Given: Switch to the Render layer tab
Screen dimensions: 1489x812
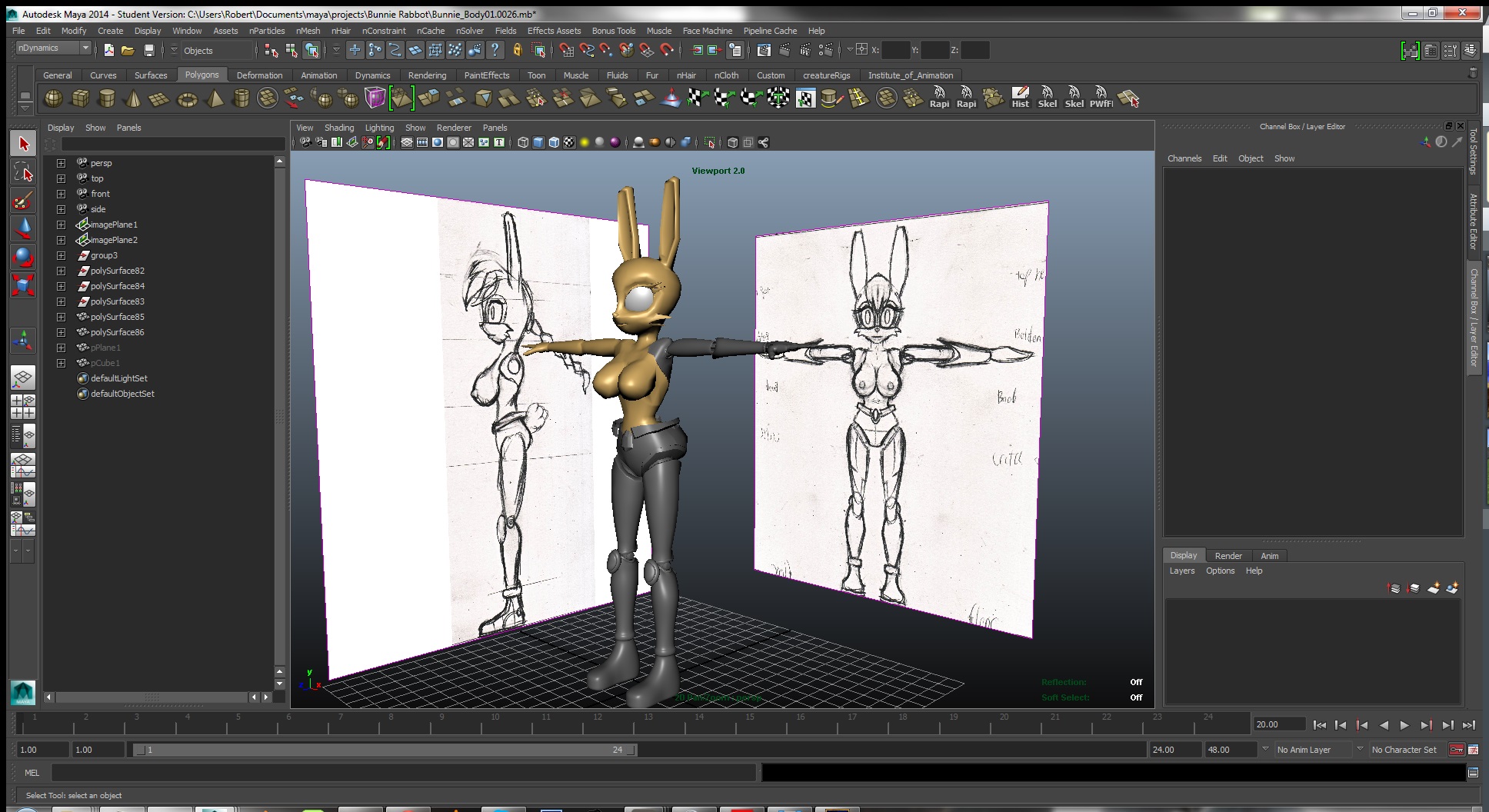Looking at the screenshot, I should click(1228, 556).
